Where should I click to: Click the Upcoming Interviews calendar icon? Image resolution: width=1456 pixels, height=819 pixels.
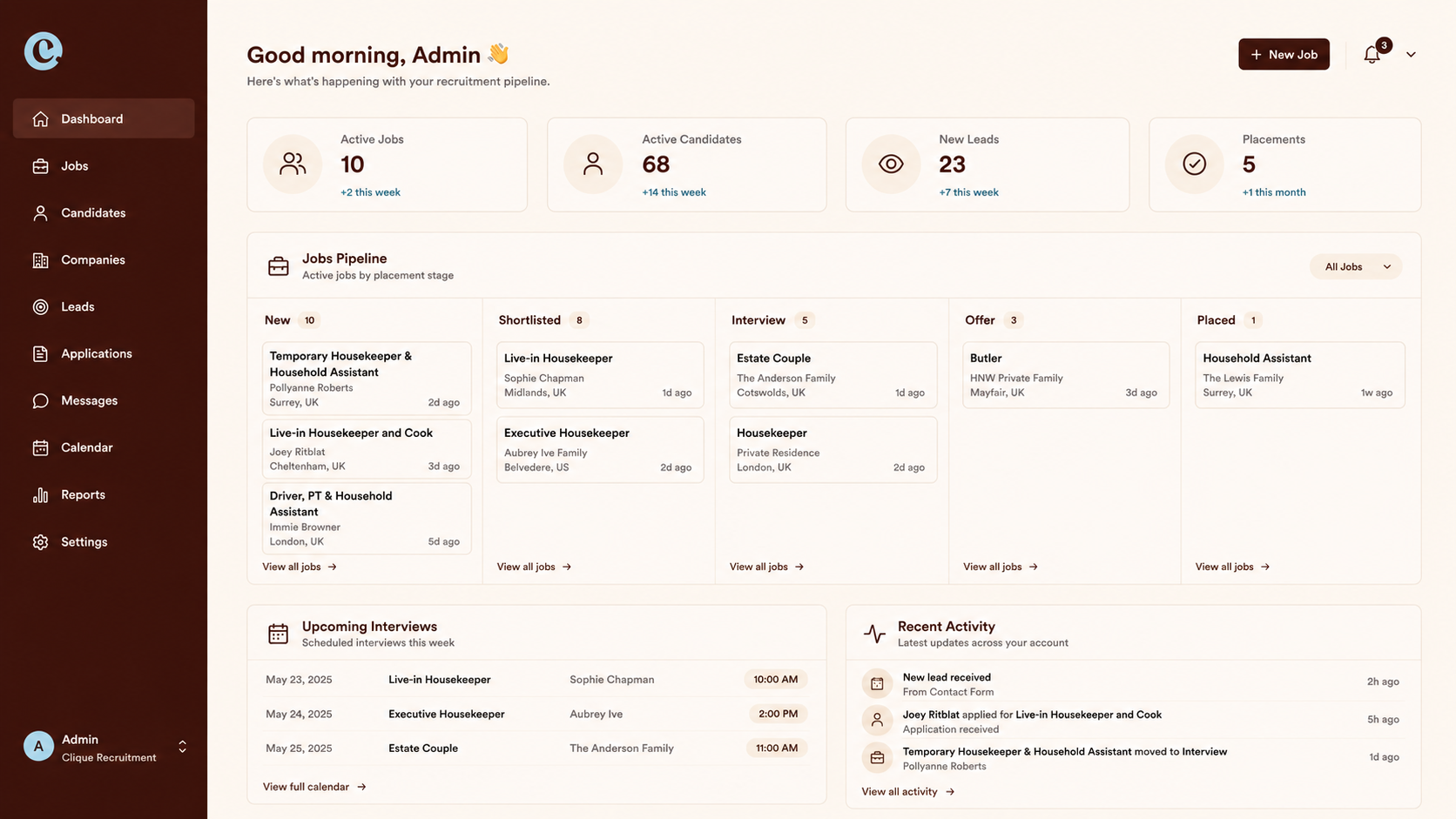click(279, 634)
